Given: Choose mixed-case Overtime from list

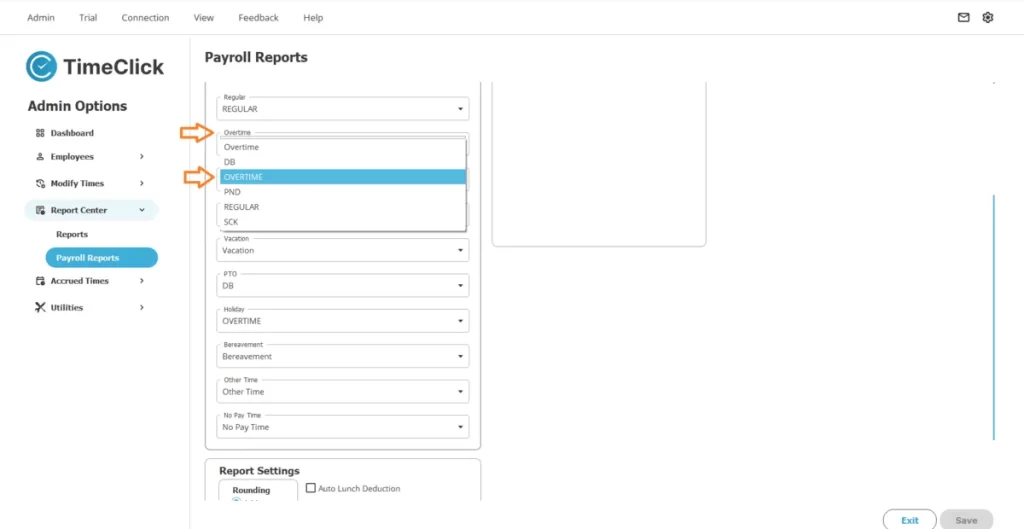Looking at the screenshot, I should click(342, 148).
